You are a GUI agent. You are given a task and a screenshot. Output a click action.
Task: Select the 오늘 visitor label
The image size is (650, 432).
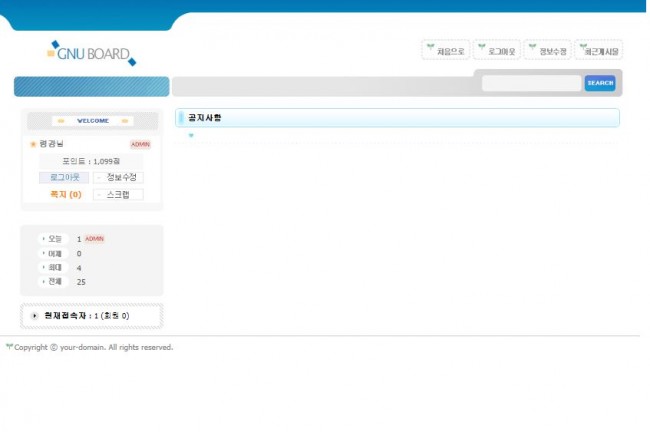click(55, 239)
